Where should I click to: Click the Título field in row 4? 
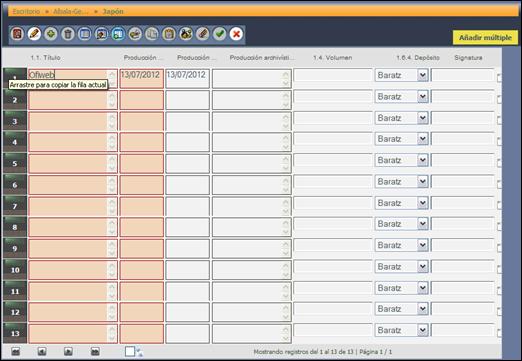coord(73,142)
